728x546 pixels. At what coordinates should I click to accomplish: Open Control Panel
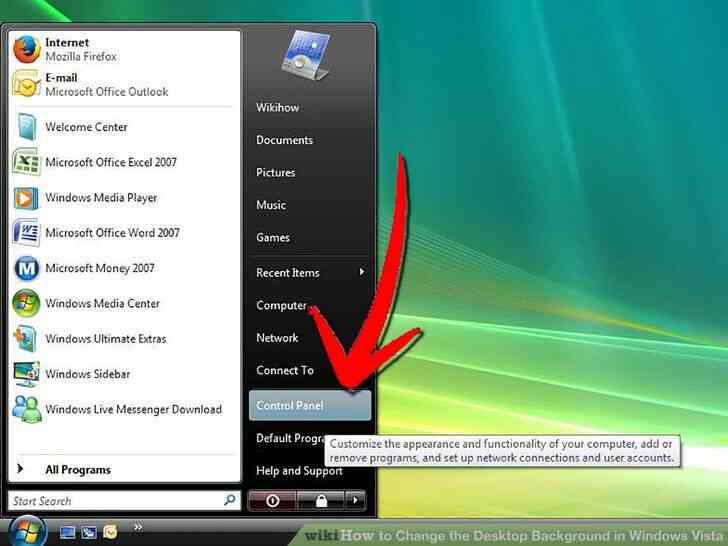310,405
